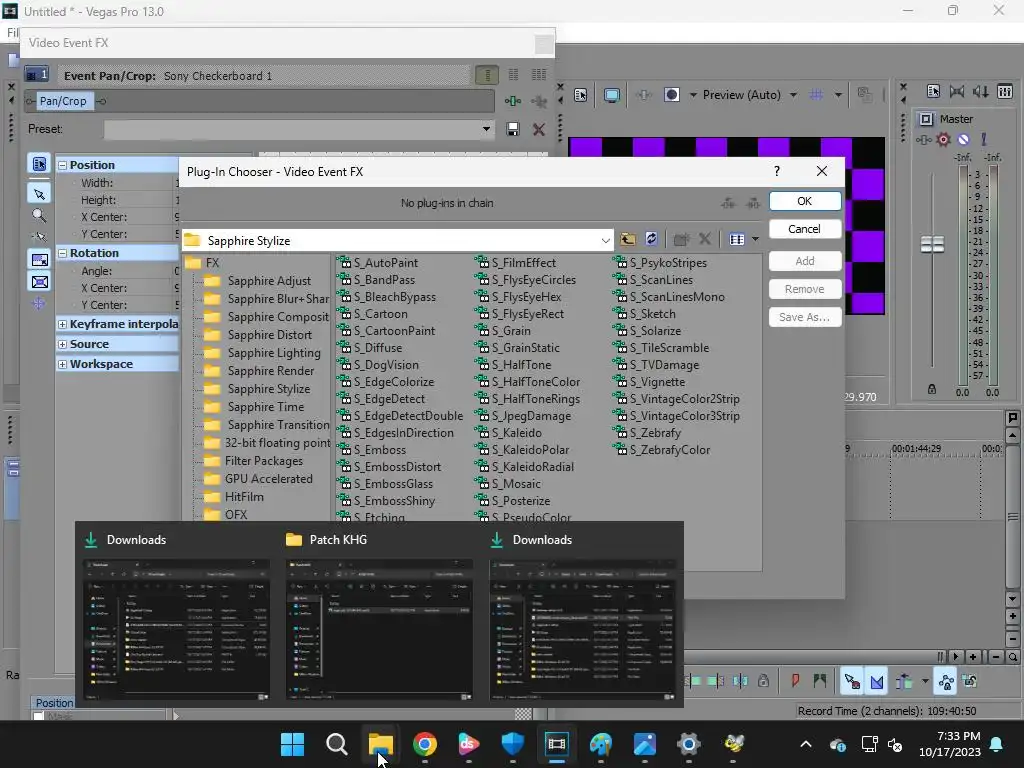Select the S_Kaleido plug-in
This screenshot has width=1024, height=768.
509,432
